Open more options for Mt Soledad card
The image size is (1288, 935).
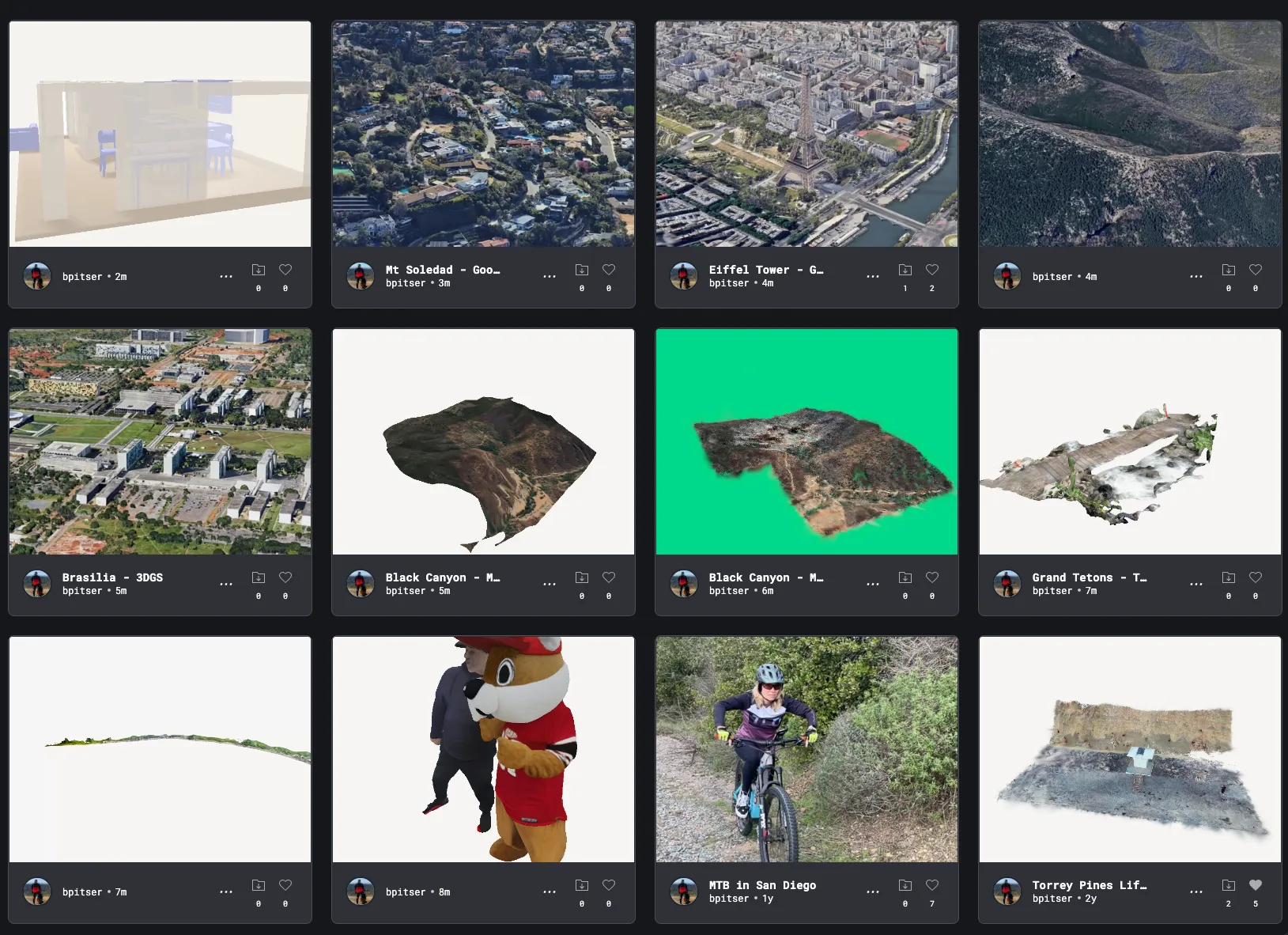[x=550, y=276]
